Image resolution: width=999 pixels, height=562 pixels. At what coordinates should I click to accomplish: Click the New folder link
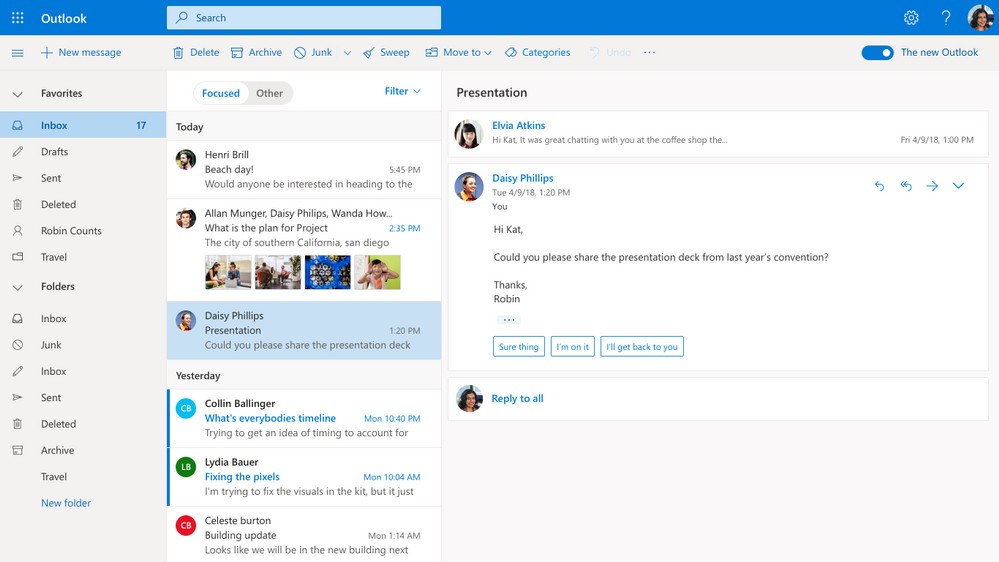coord(66,503)
